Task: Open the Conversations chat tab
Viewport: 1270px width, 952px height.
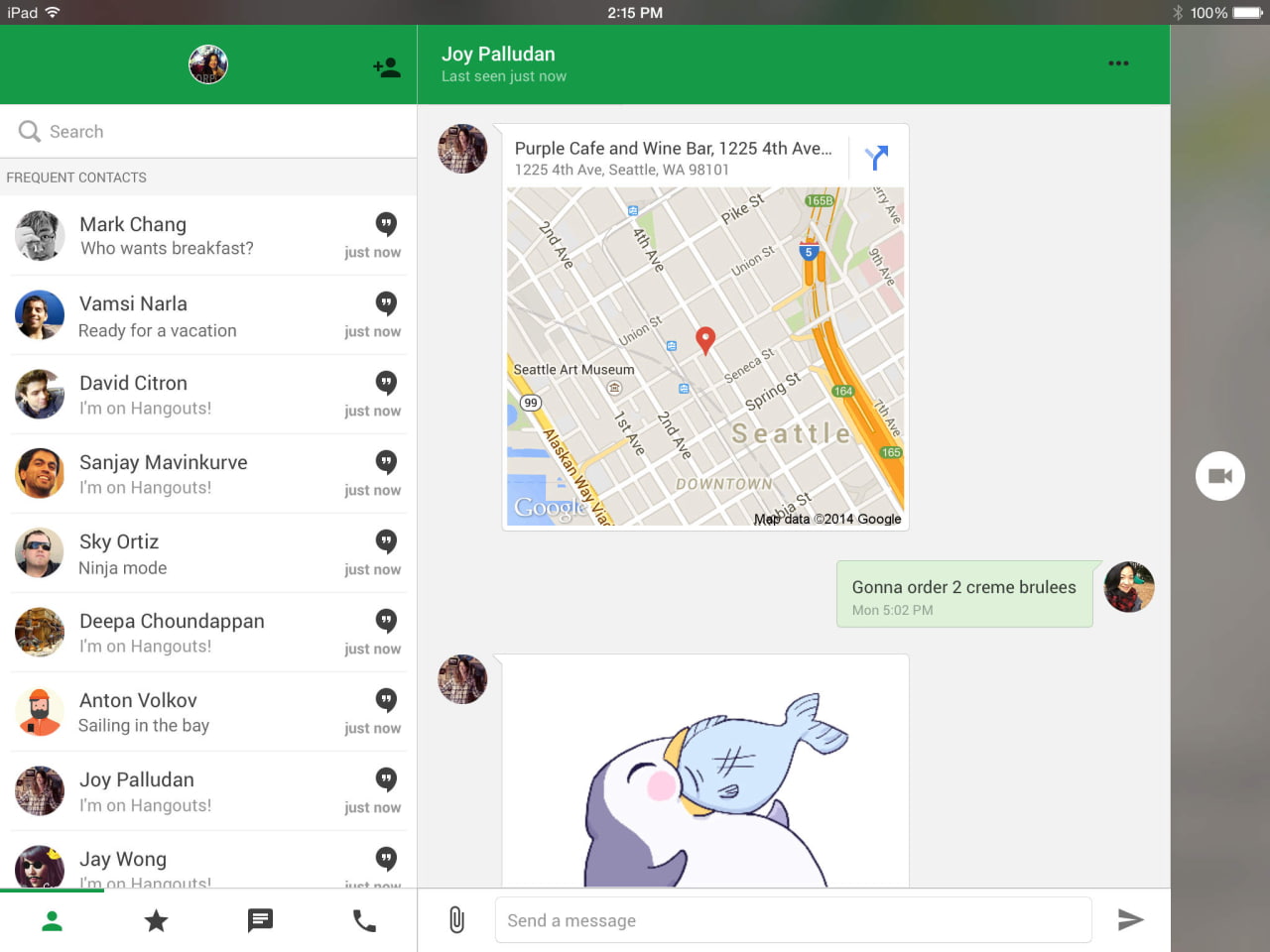Action: click(x=260, y=920)
